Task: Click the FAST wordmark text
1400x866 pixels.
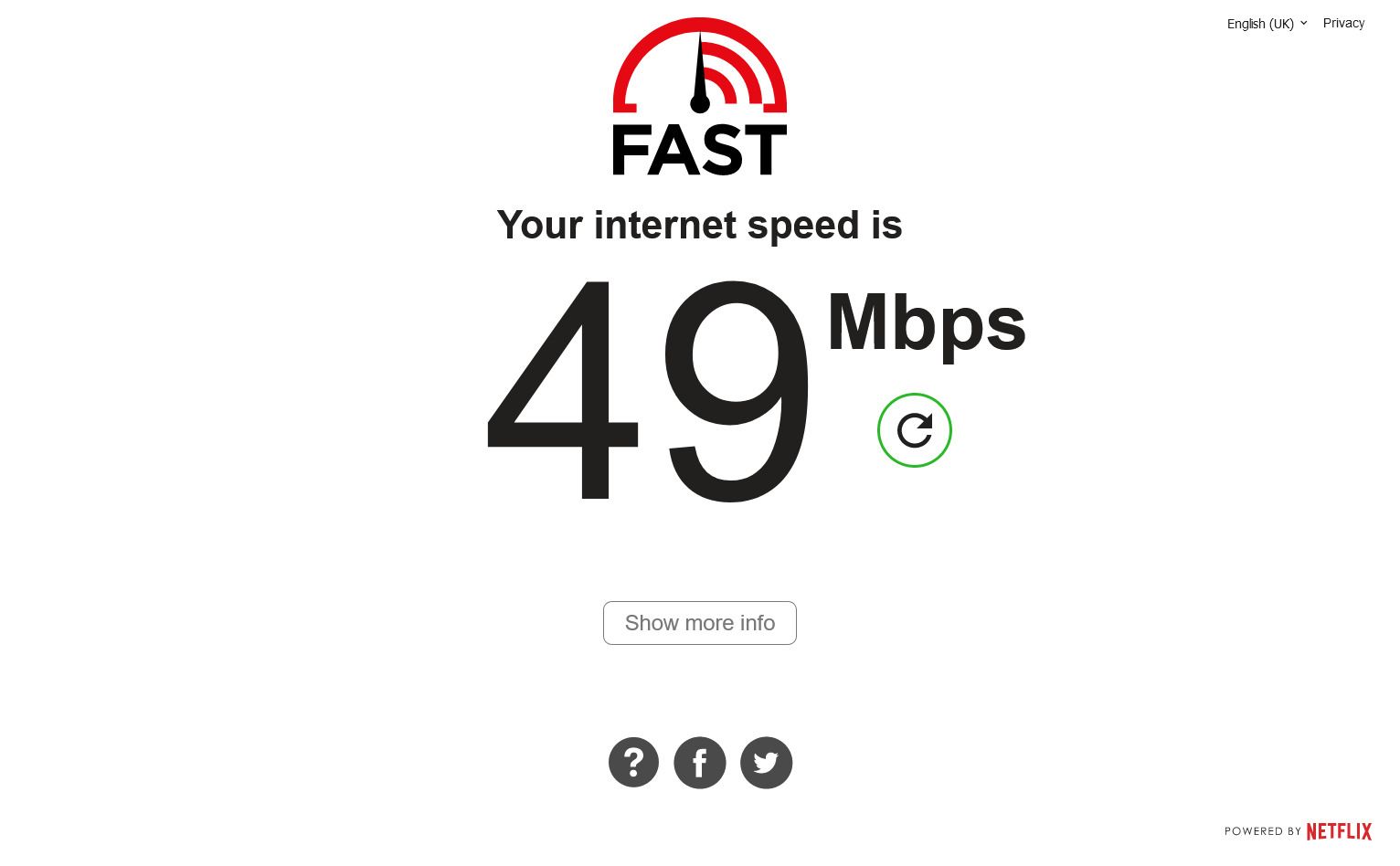Action: click(x=699, y=151)
